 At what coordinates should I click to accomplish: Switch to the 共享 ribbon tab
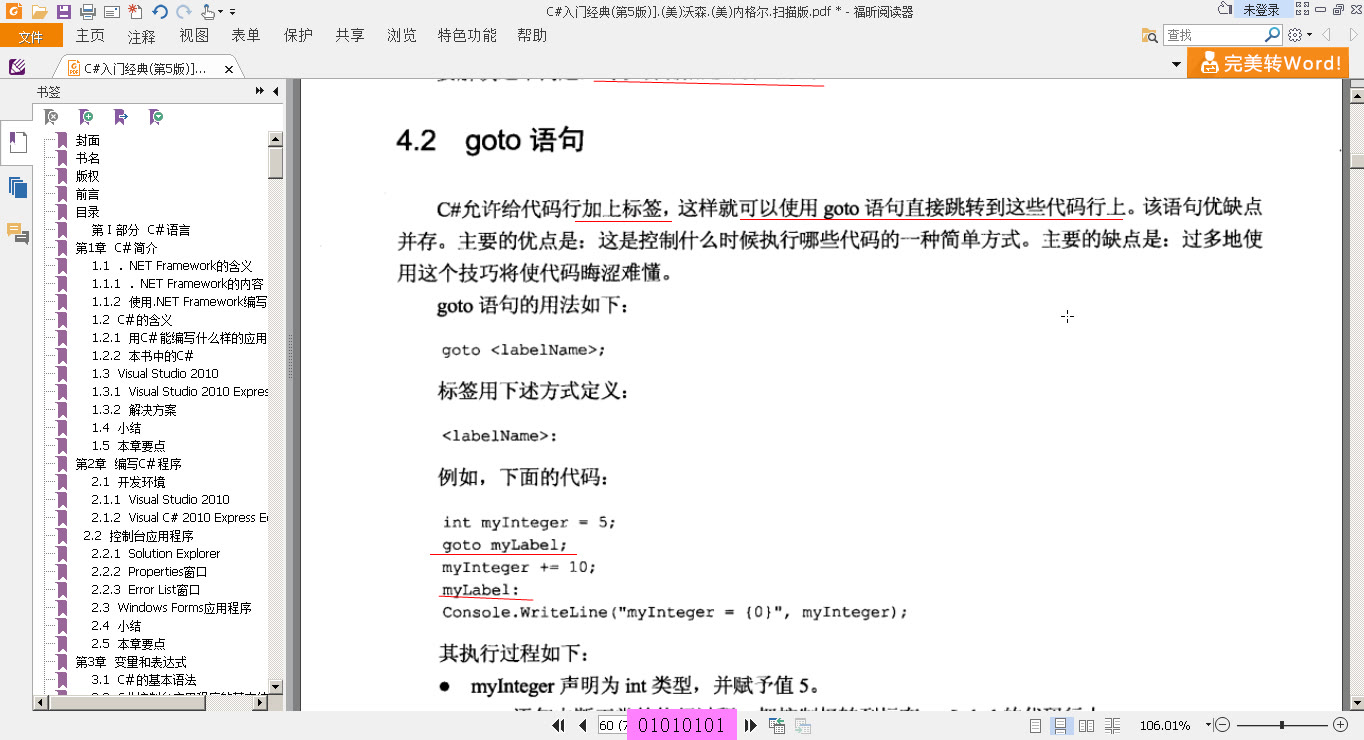(350, 35)
